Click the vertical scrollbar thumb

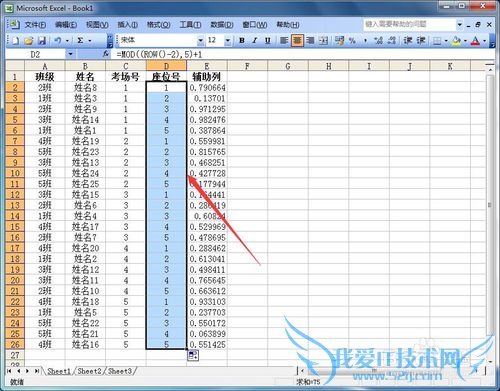[489, 205]
